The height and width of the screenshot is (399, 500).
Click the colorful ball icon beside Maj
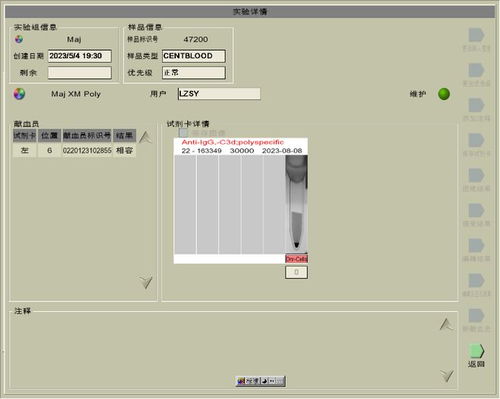(19, 39)
